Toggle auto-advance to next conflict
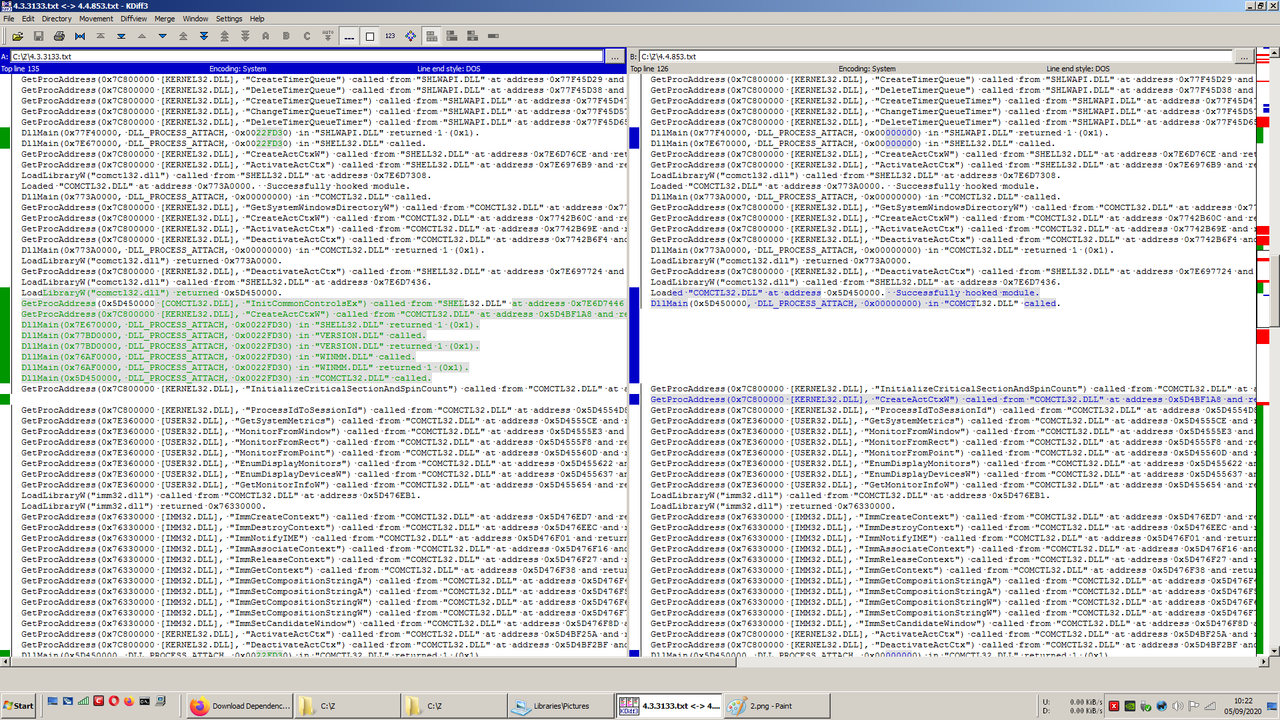Screen dimensions: 1280x720 (x=327, y=36)
